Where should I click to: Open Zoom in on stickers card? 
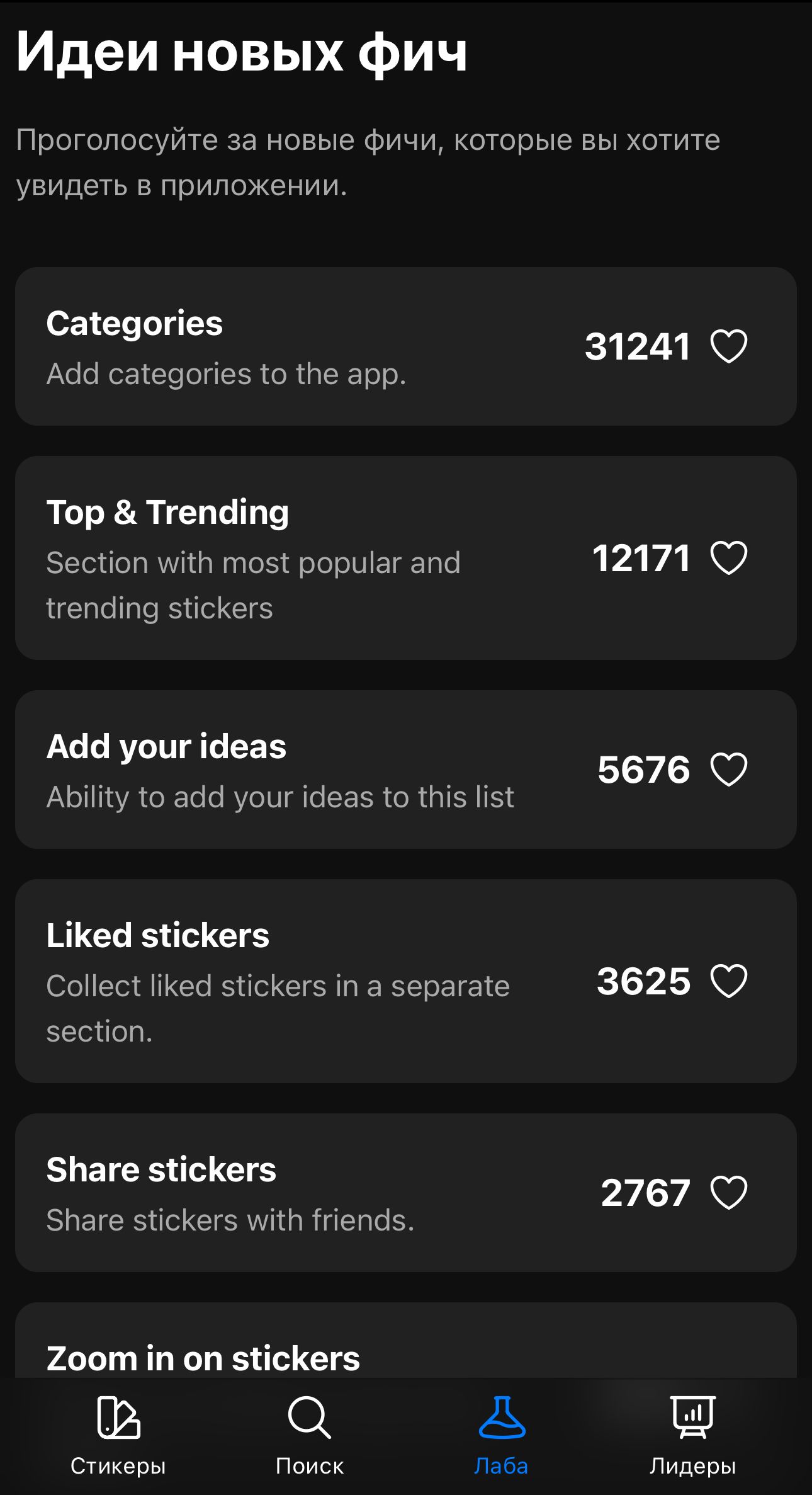click(203, 1358)
